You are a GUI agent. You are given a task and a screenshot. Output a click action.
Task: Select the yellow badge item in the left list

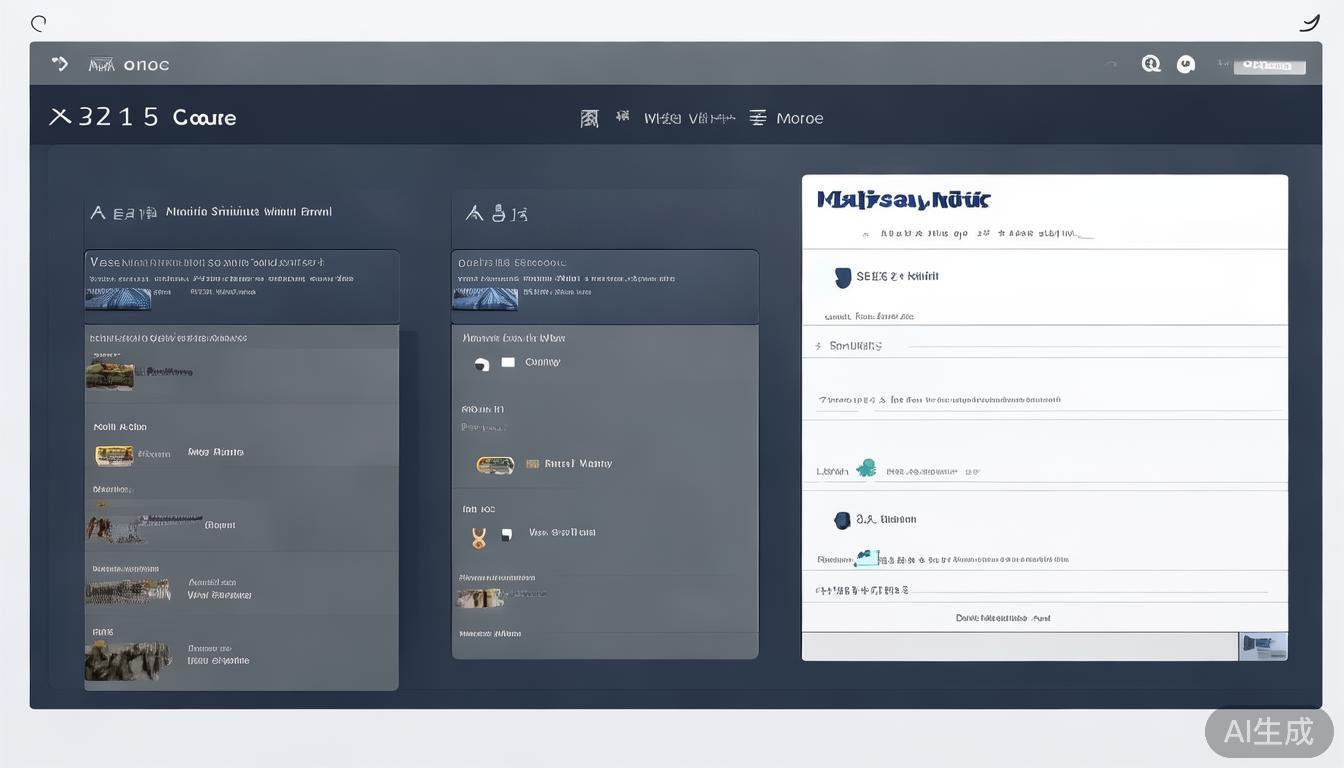click(114, 455)
